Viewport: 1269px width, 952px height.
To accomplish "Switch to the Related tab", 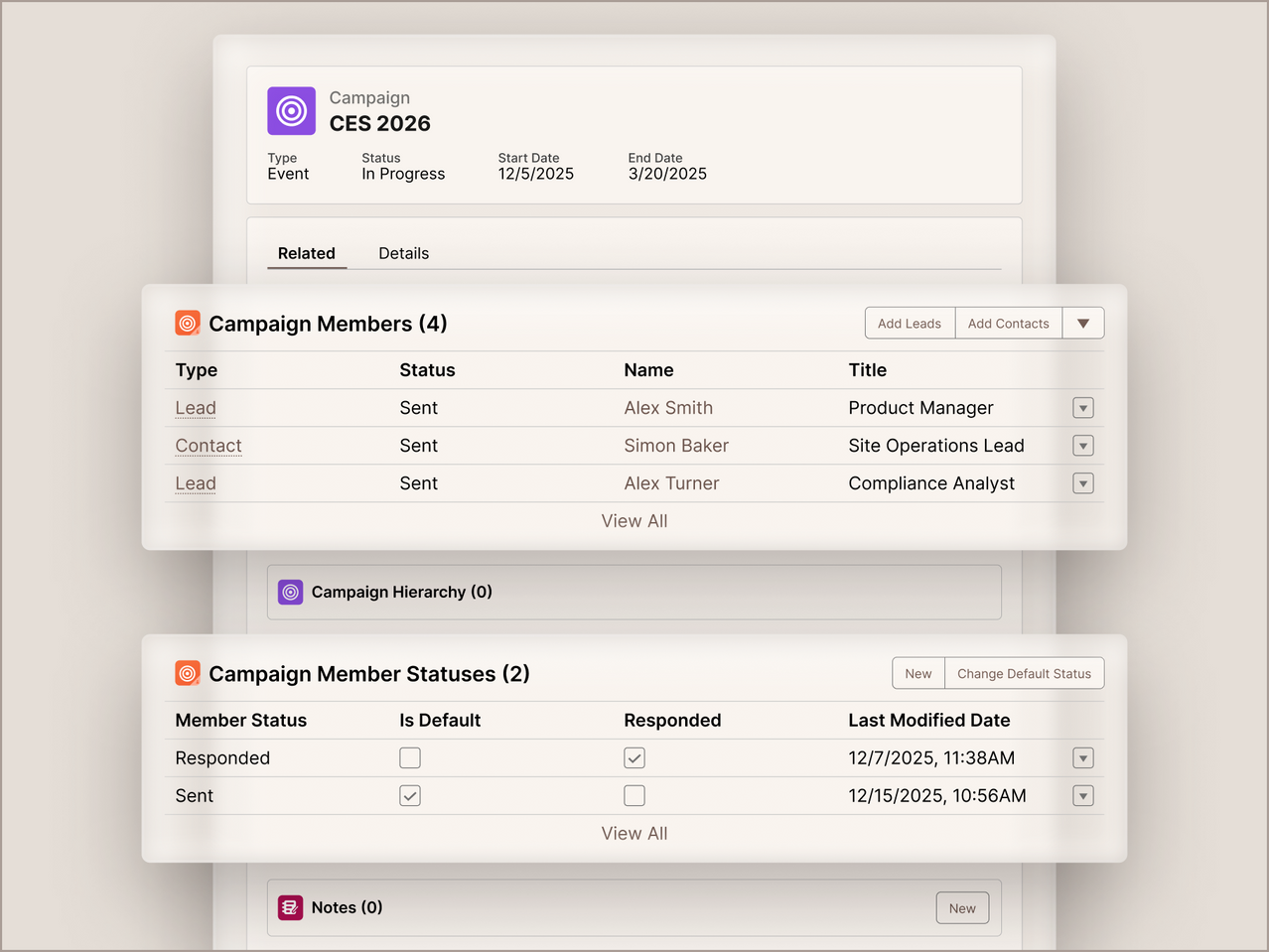I will tap(307, 253).
